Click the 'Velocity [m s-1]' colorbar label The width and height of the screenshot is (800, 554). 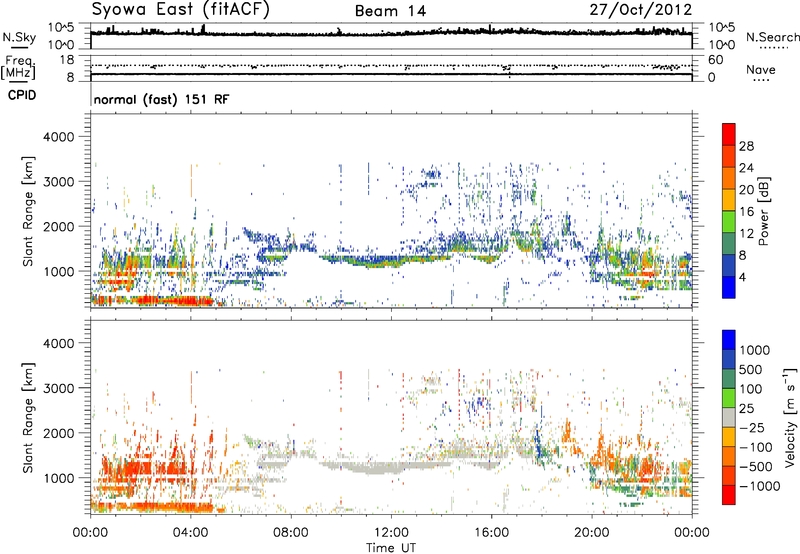point(790,417)
